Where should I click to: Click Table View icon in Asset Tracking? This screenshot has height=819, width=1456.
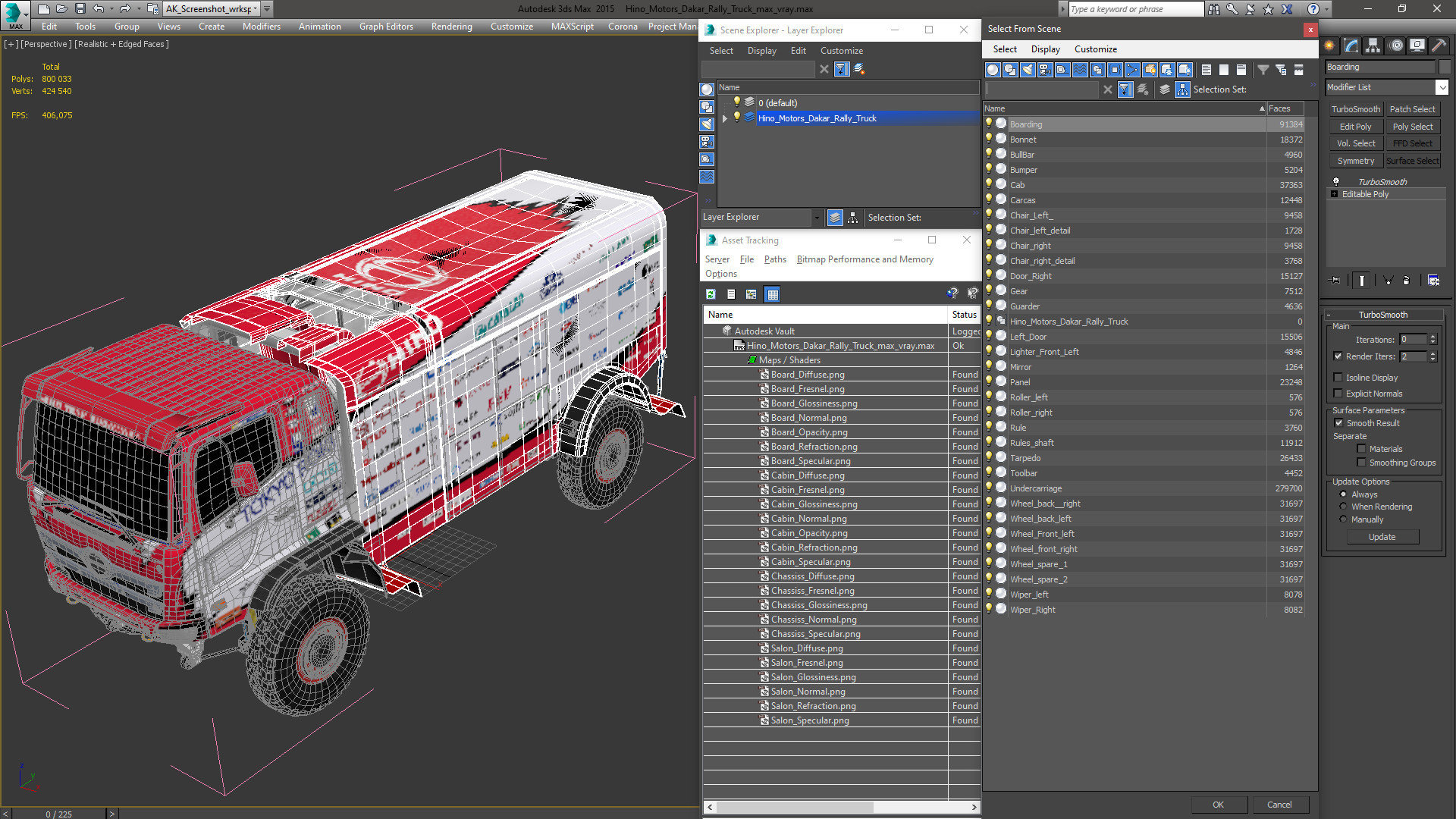(x=773, y=294)
